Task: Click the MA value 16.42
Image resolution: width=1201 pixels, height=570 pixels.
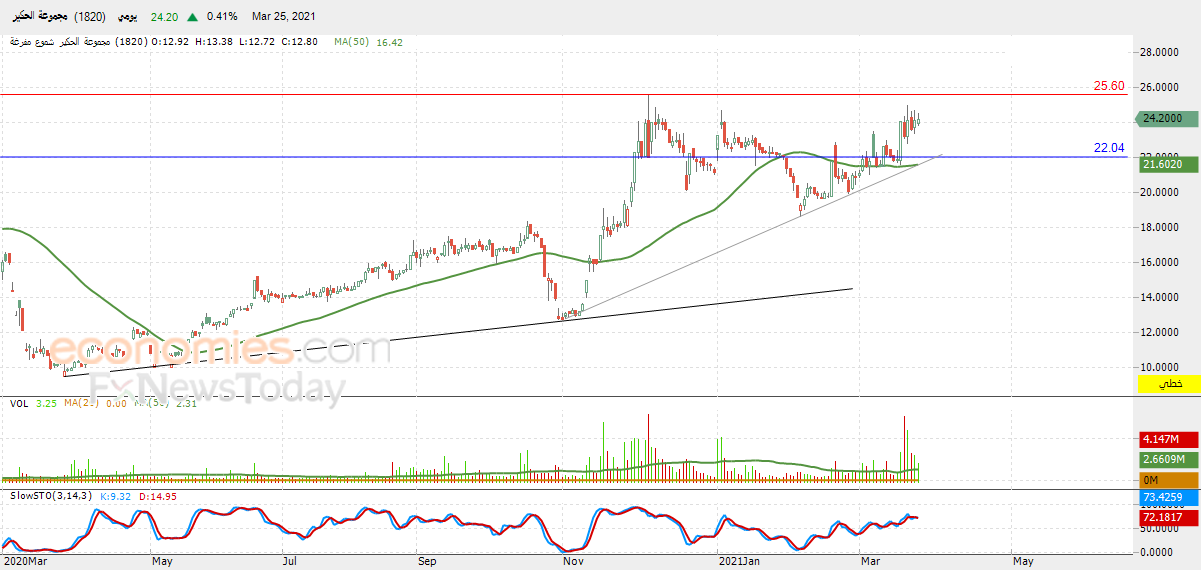Action: click(x=389, y=43)
